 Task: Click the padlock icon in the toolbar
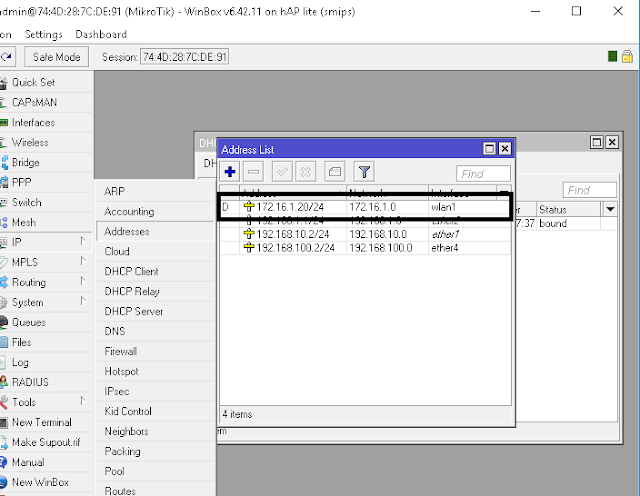(x=627, y=56)
